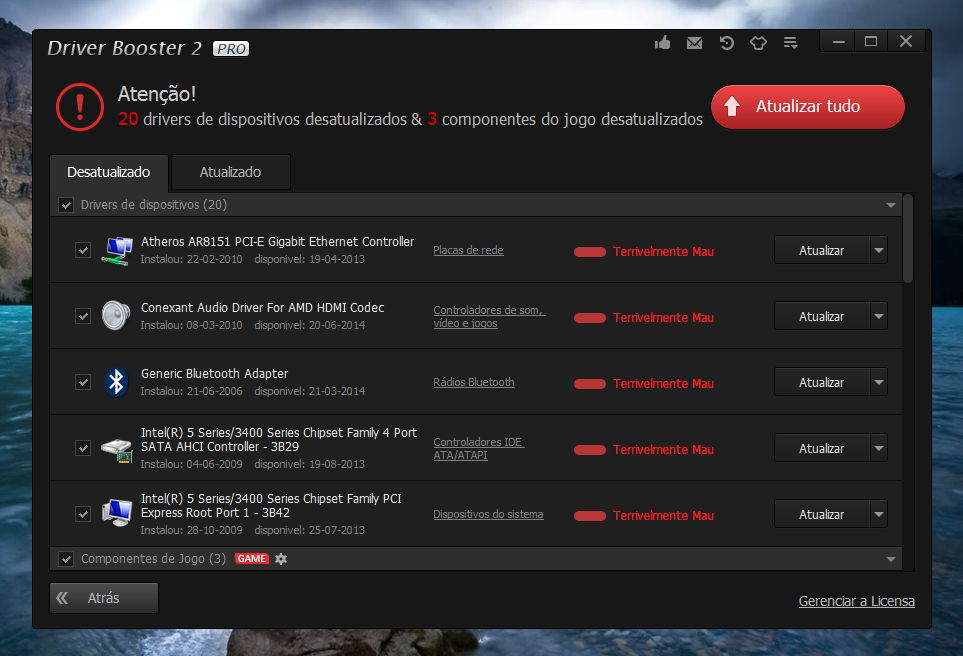
Task: Click red status pill on Bluetooth row
Action: click(x=590, y=384)
